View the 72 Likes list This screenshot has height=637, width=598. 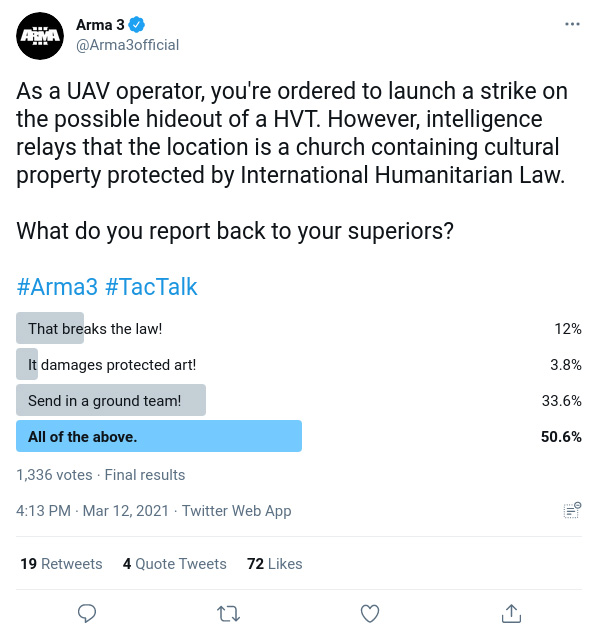(x=275, y=564)
